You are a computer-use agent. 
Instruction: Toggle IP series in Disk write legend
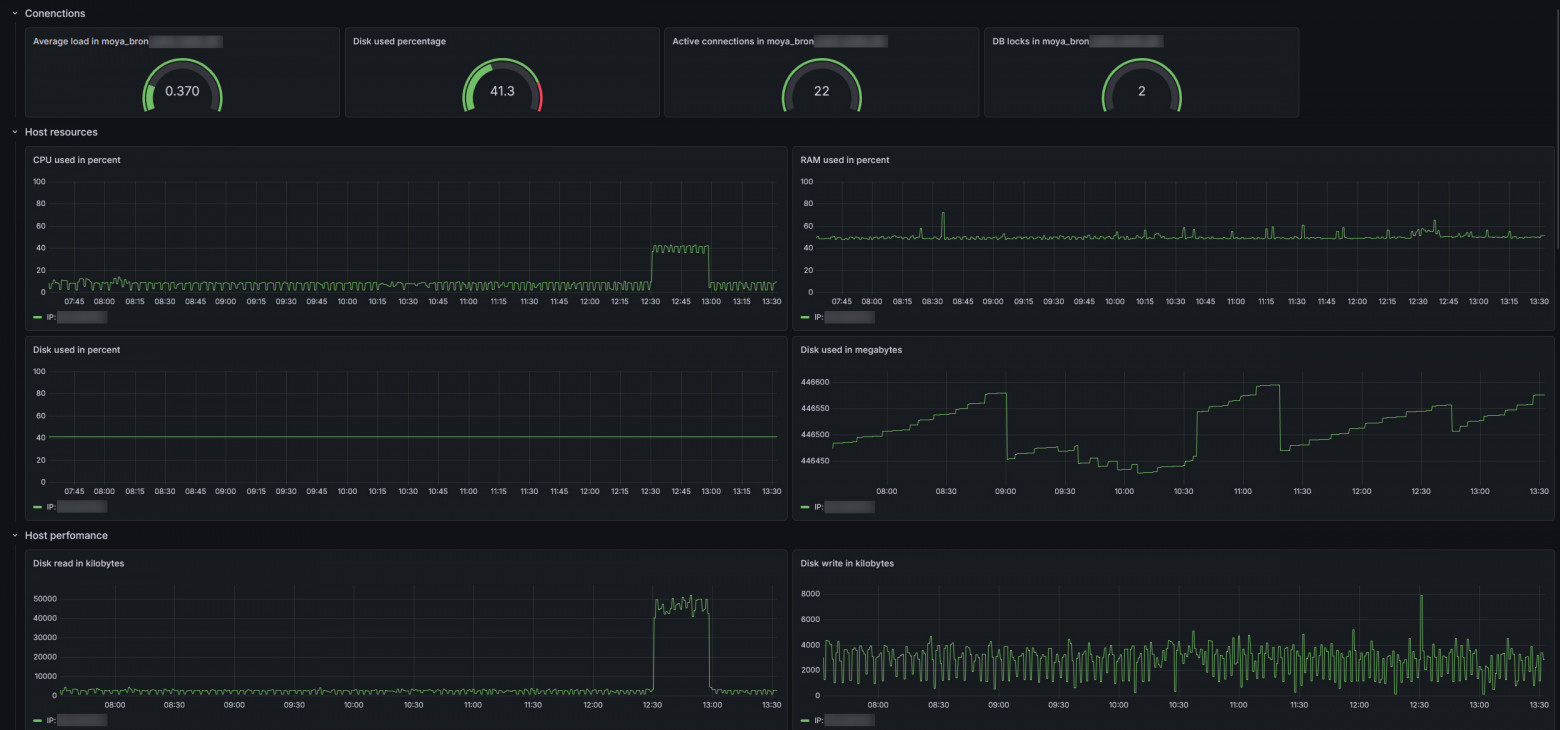point(844,720)
